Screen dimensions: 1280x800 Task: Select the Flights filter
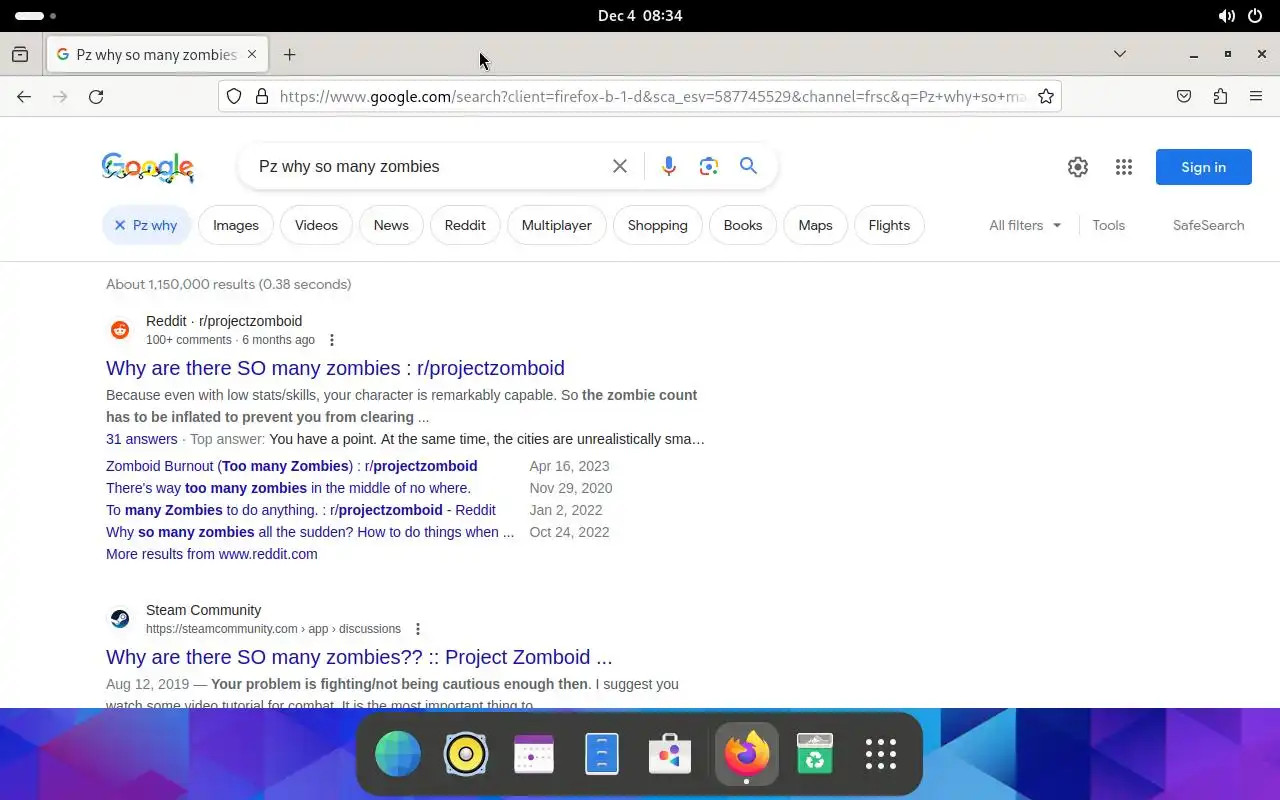point(889,226)
